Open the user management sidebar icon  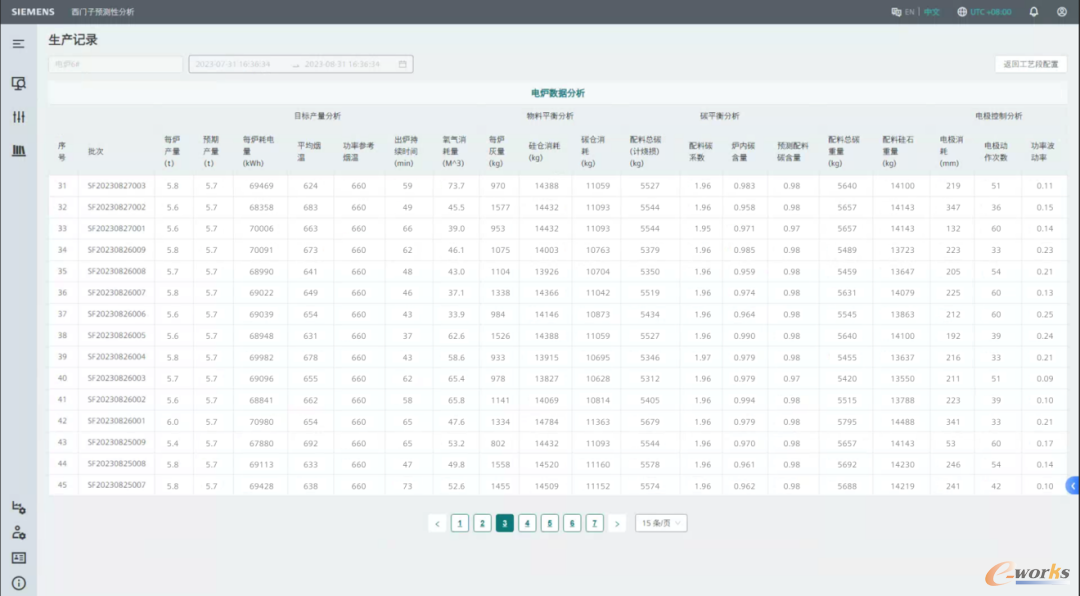(x=19, y=533)
